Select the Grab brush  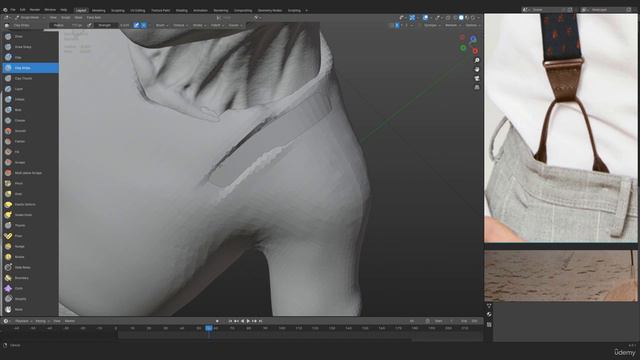(x=30, y=194)
